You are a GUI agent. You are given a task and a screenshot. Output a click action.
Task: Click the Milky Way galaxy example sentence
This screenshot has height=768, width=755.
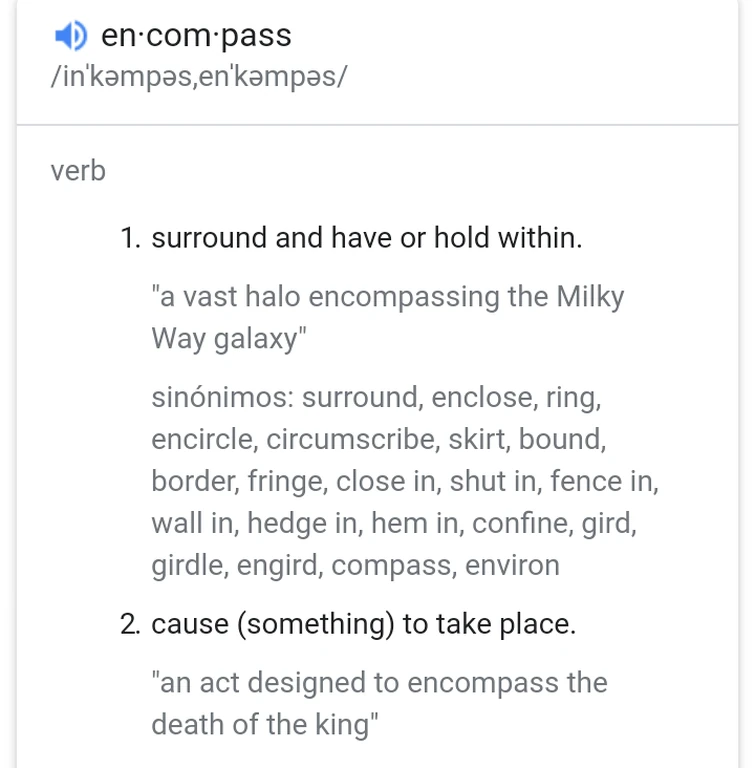pyautogui.click(x=387, y=317)
